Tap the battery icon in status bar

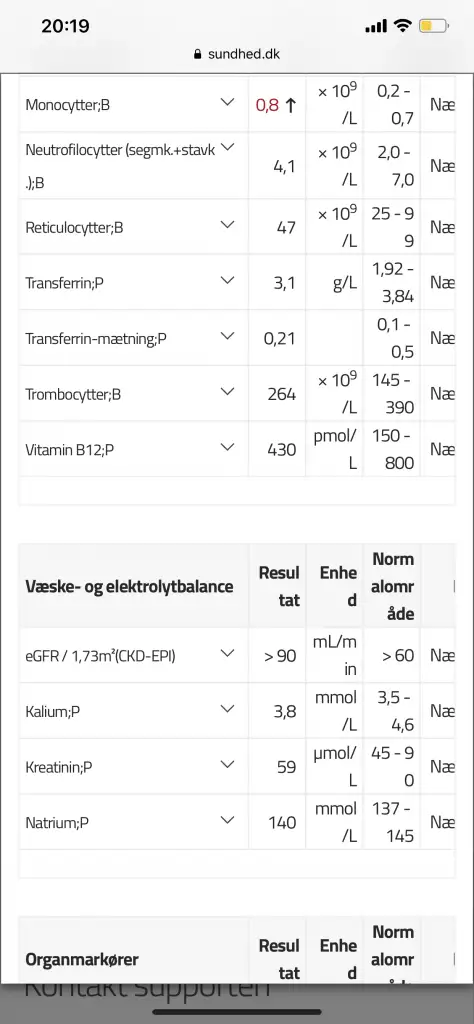[434, 26]
